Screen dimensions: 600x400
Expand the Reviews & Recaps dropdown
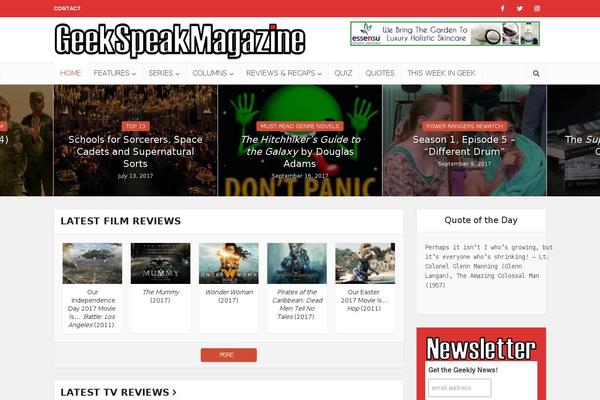284,73
